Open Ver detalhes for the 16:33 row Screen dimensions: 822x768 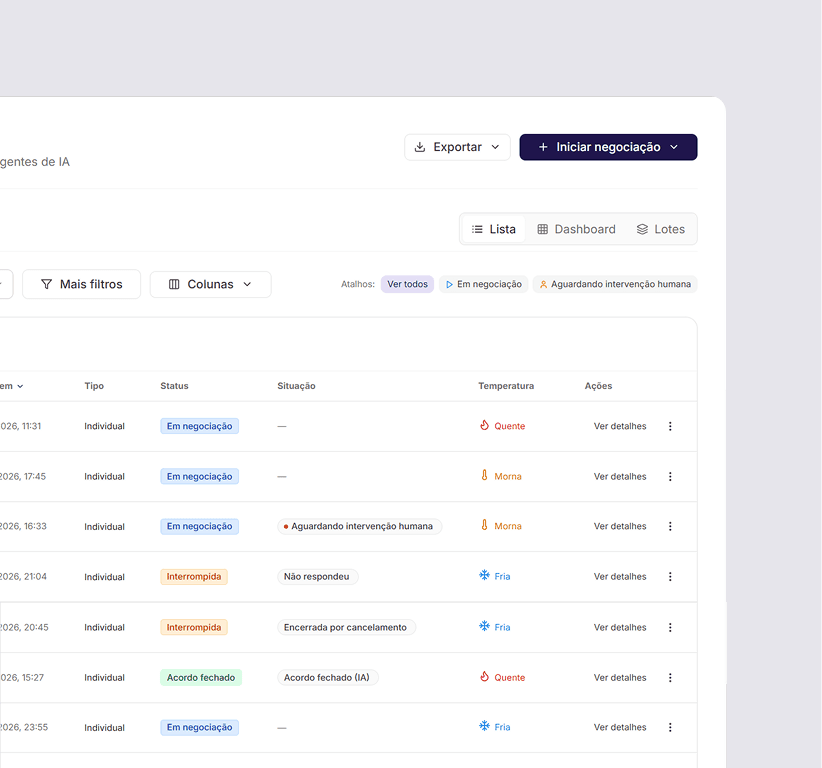[x=620, y=526]
